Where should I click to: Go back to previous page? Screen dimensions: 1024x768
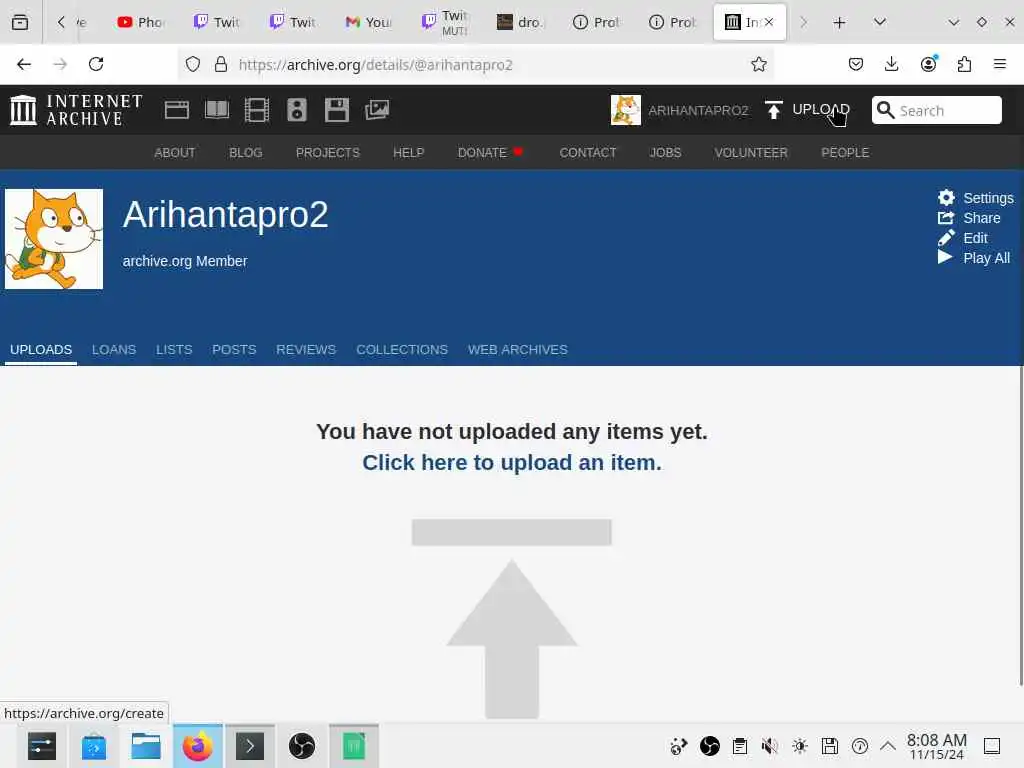click(24, 64)
